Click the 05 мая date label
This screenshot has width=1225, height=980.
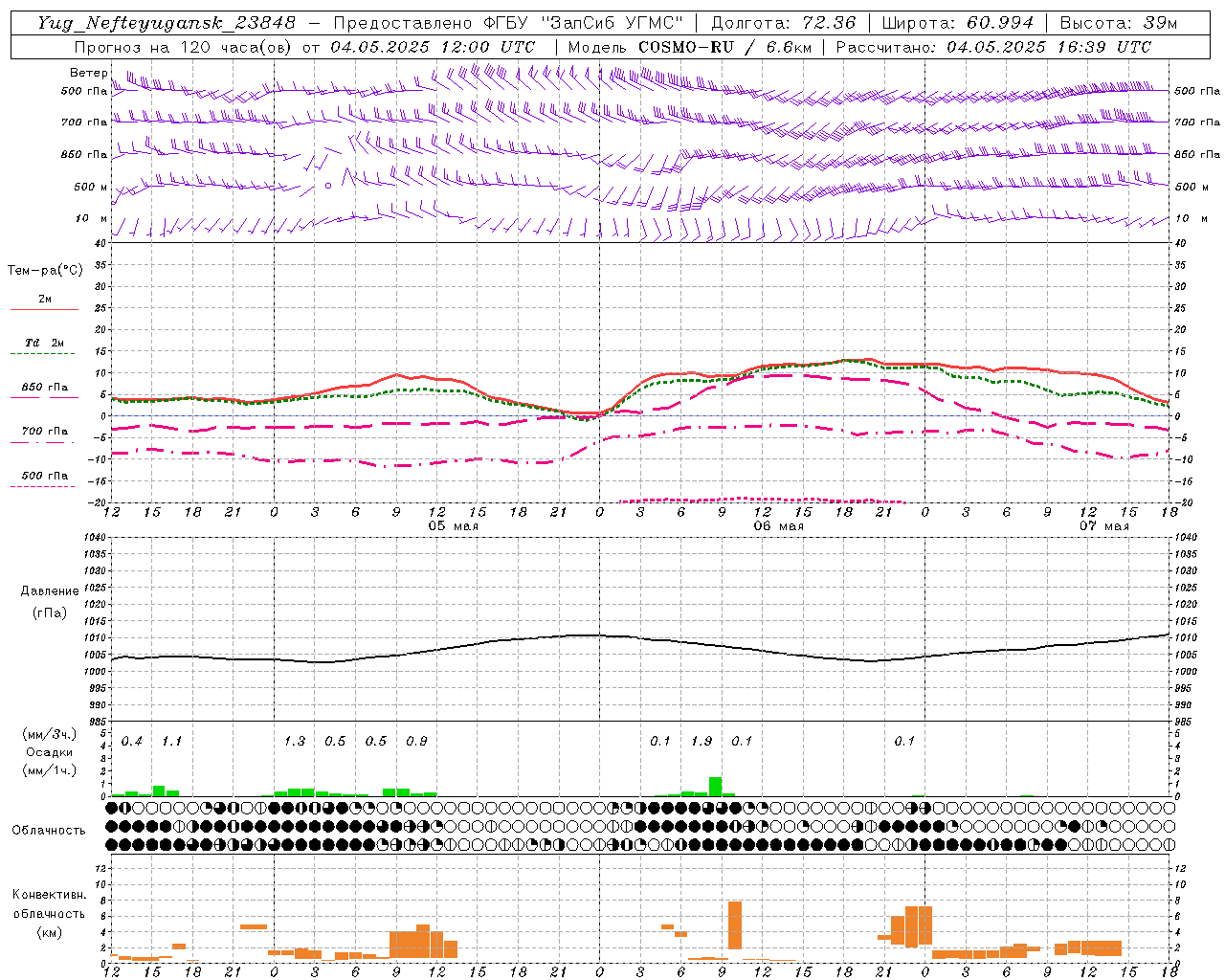[453, 525]
